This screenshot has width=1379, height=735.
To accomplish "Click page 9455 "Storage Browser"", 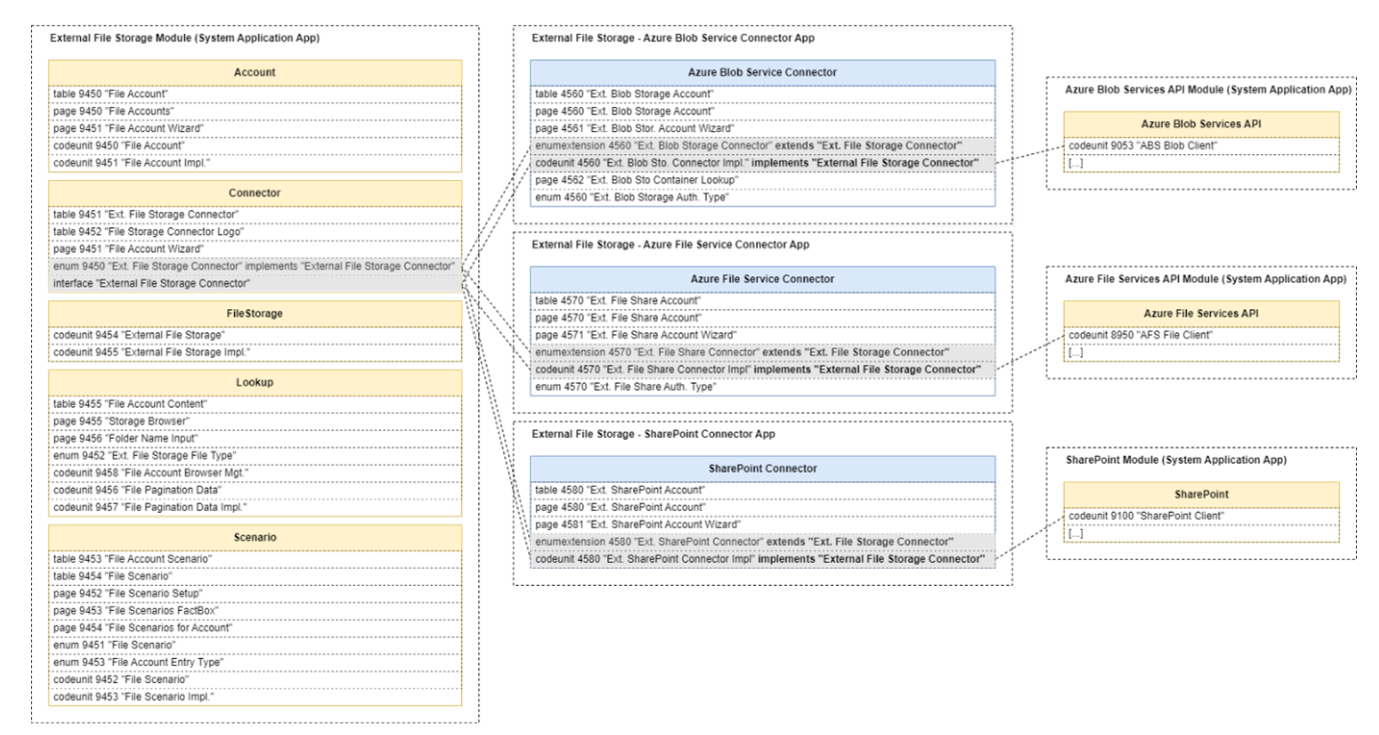I will click(x=256, y=420).
